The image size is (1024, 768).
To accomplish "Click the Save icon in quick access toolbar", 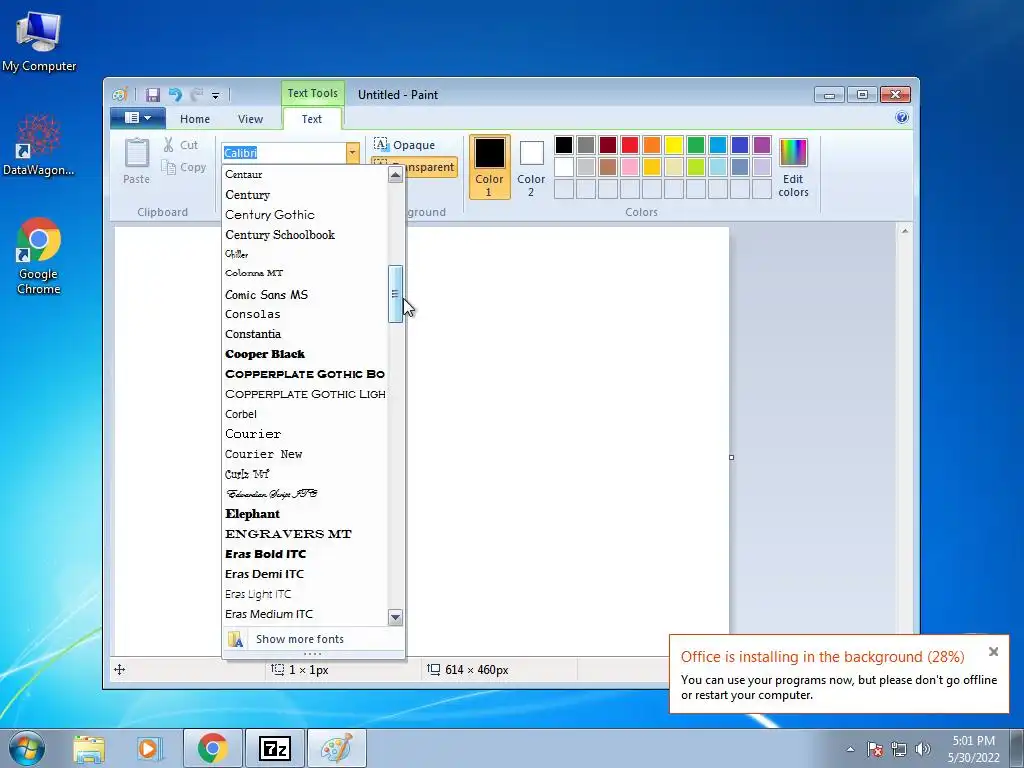I will 153,95.
